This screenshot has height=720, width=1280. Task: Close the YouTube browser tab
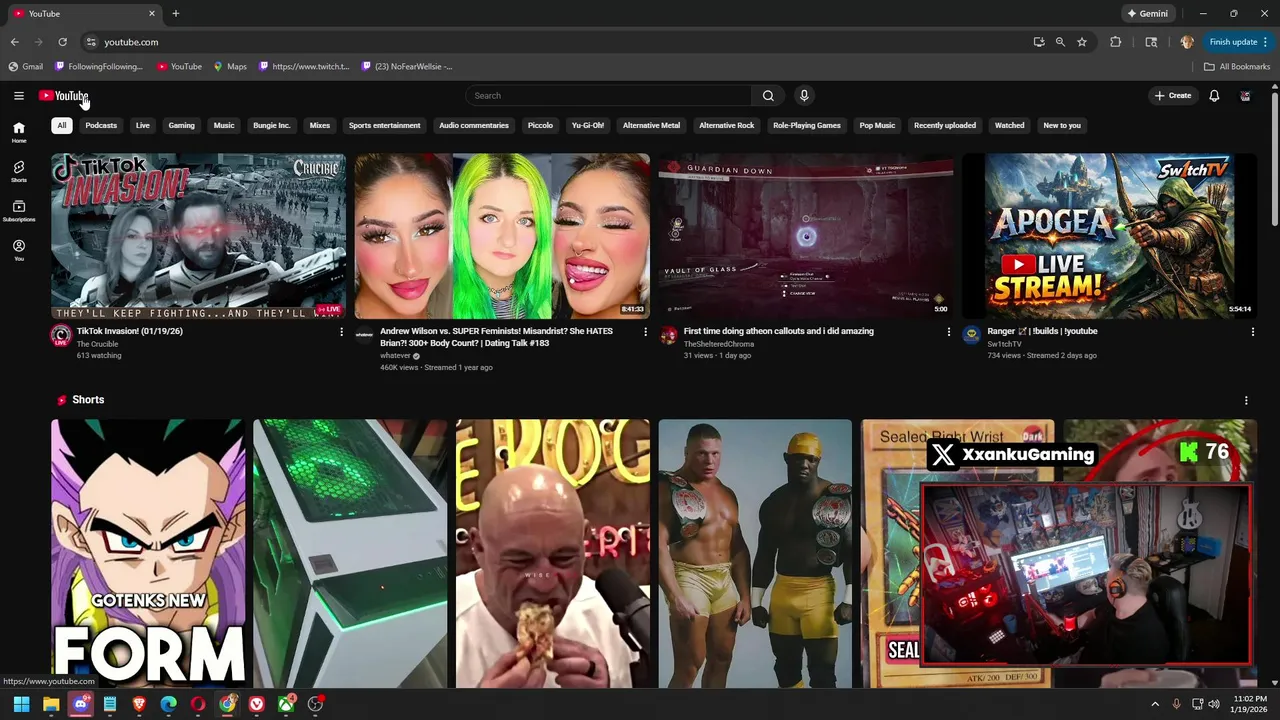152,14
